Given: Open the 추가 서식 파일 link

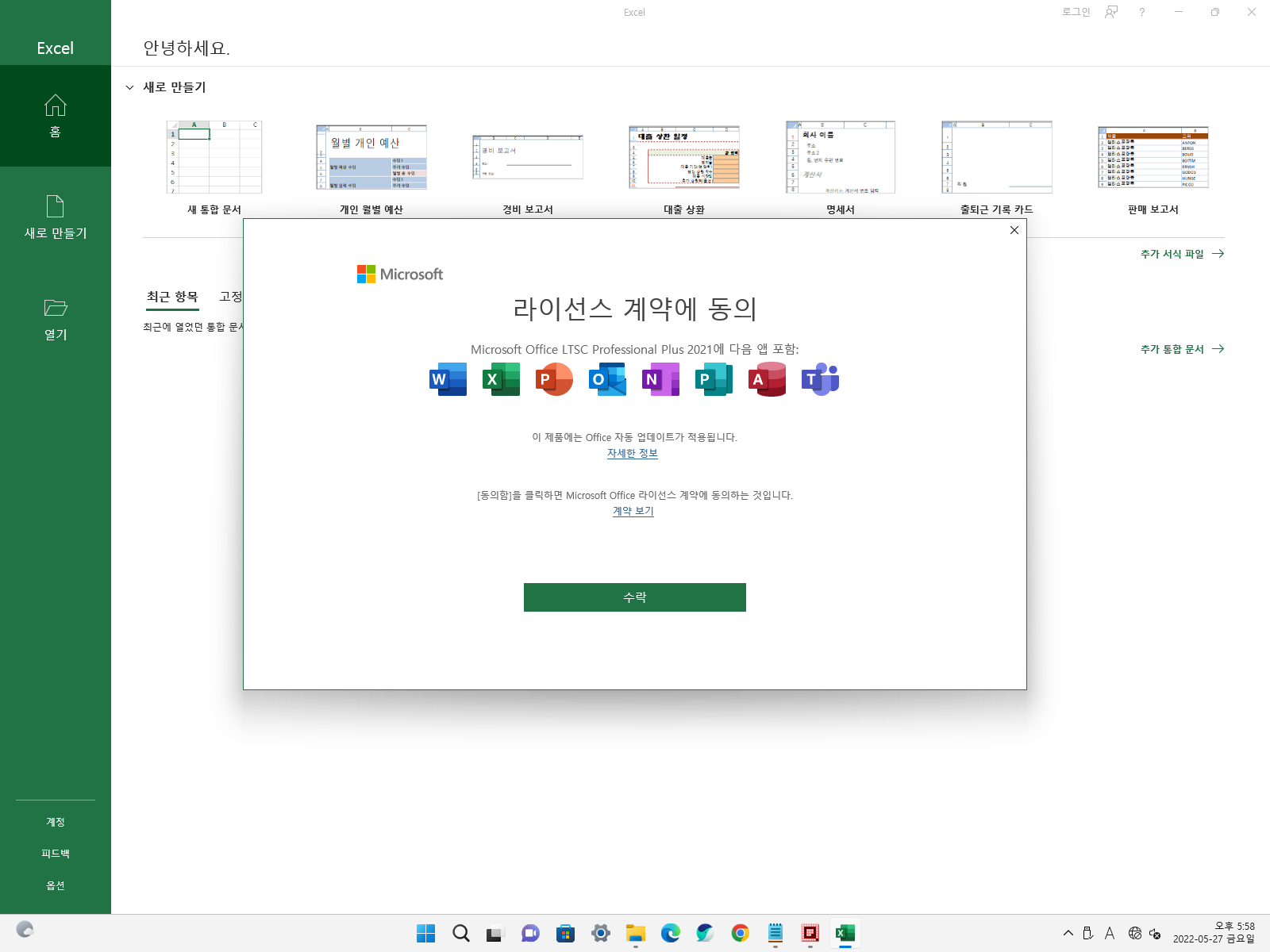Looking at the screenshot, I should click(x=1182, y=254).
